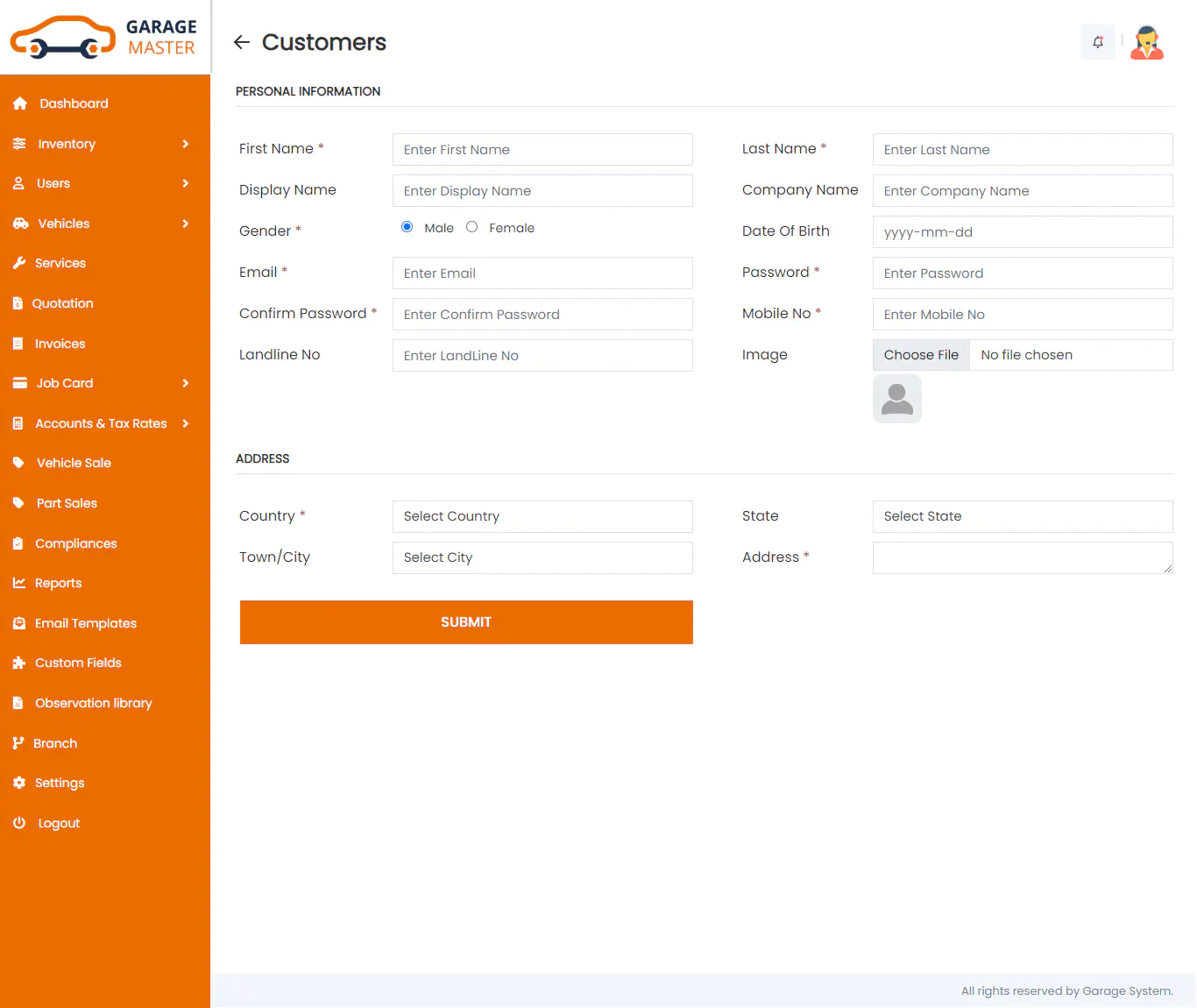Click the Services wrench icon
The width and height of the screenshot is (1197, 1008).
click(x=19, y=263)
